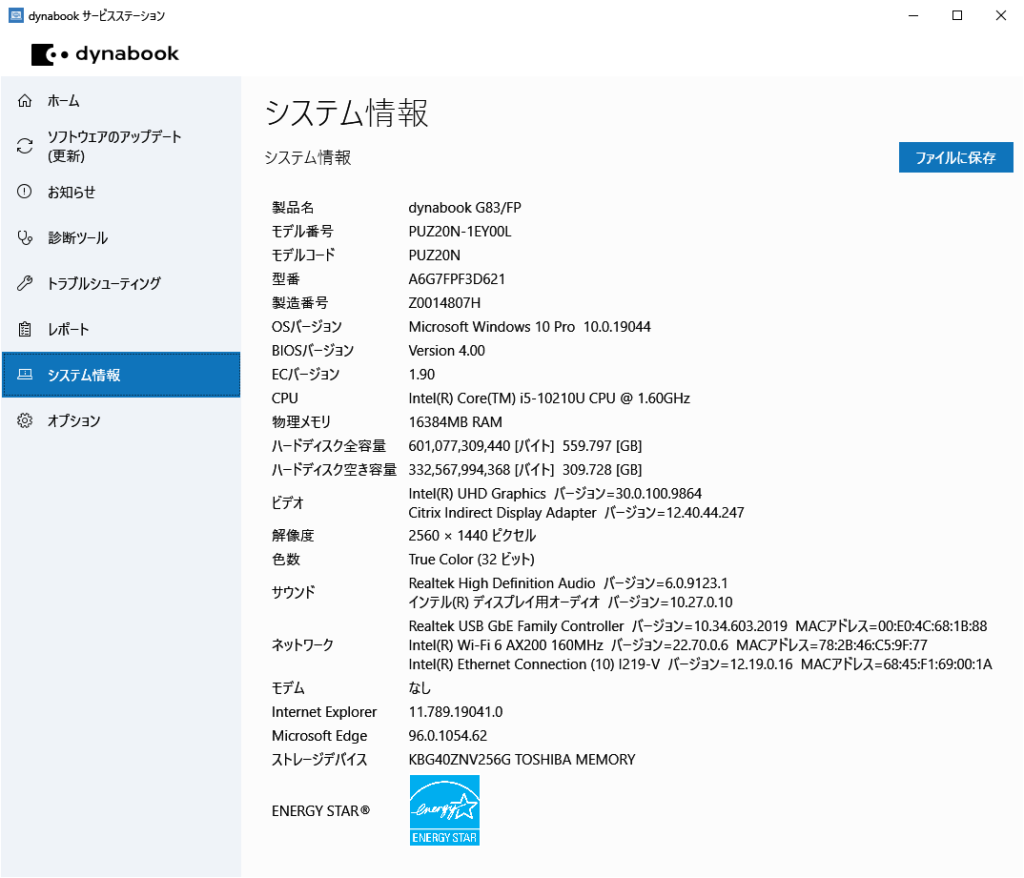Close the dynabook service station window
Viewport: 1024px width, 878px height.
click(x=1000, y=15)
